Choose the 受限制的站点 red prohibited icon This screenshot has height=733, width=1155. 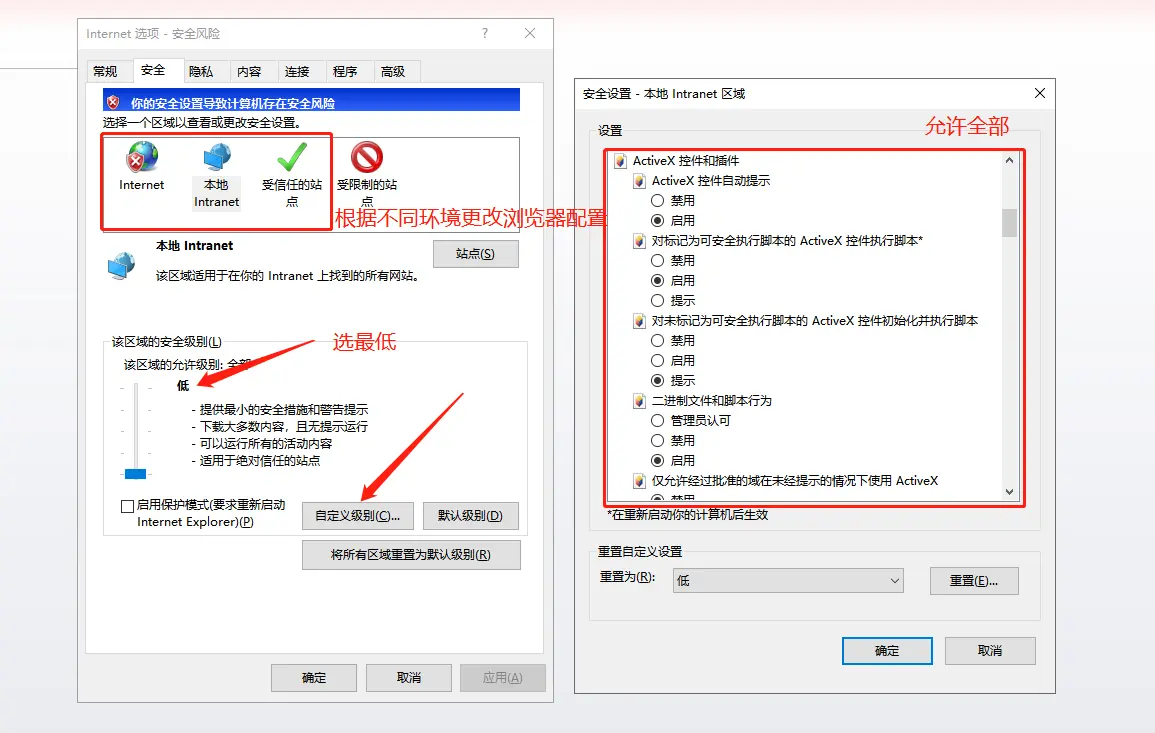[x=367, y=157]
